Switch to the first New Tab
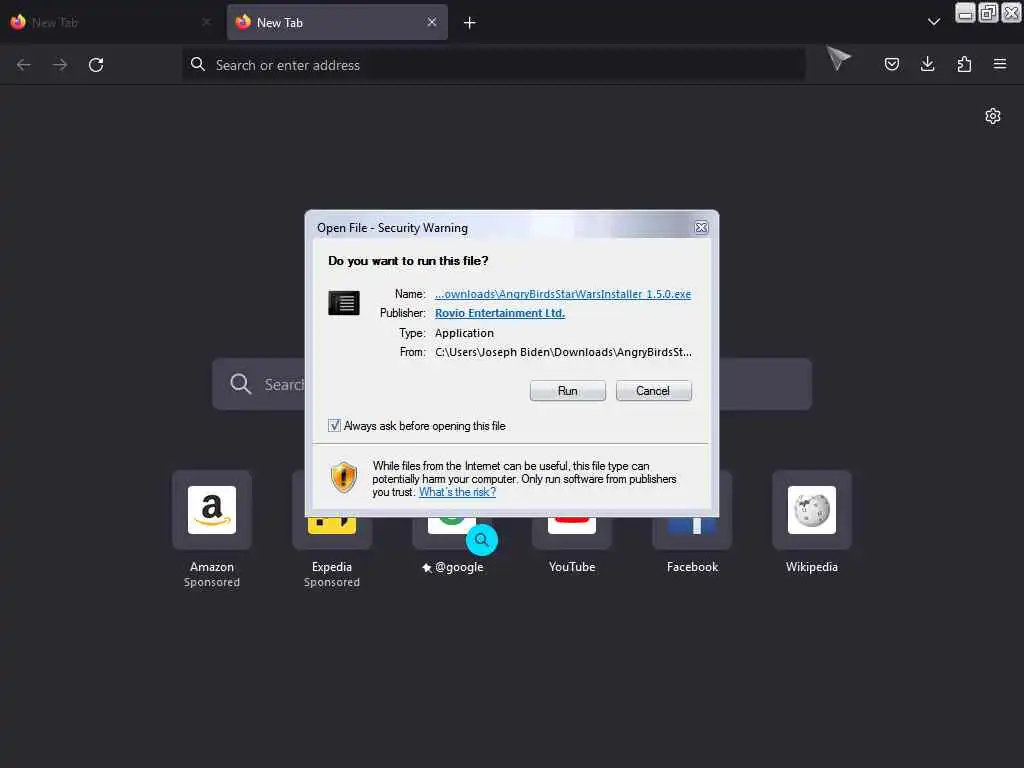 coord(109,22)
